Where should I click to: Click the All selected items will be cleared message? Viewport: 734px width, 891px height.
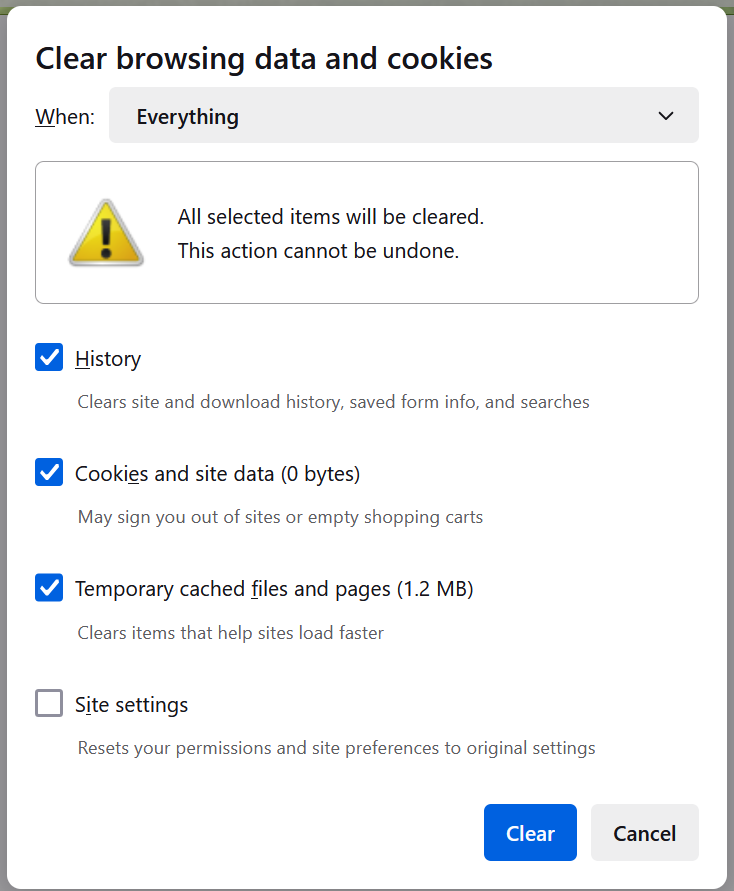coord(331,217)
